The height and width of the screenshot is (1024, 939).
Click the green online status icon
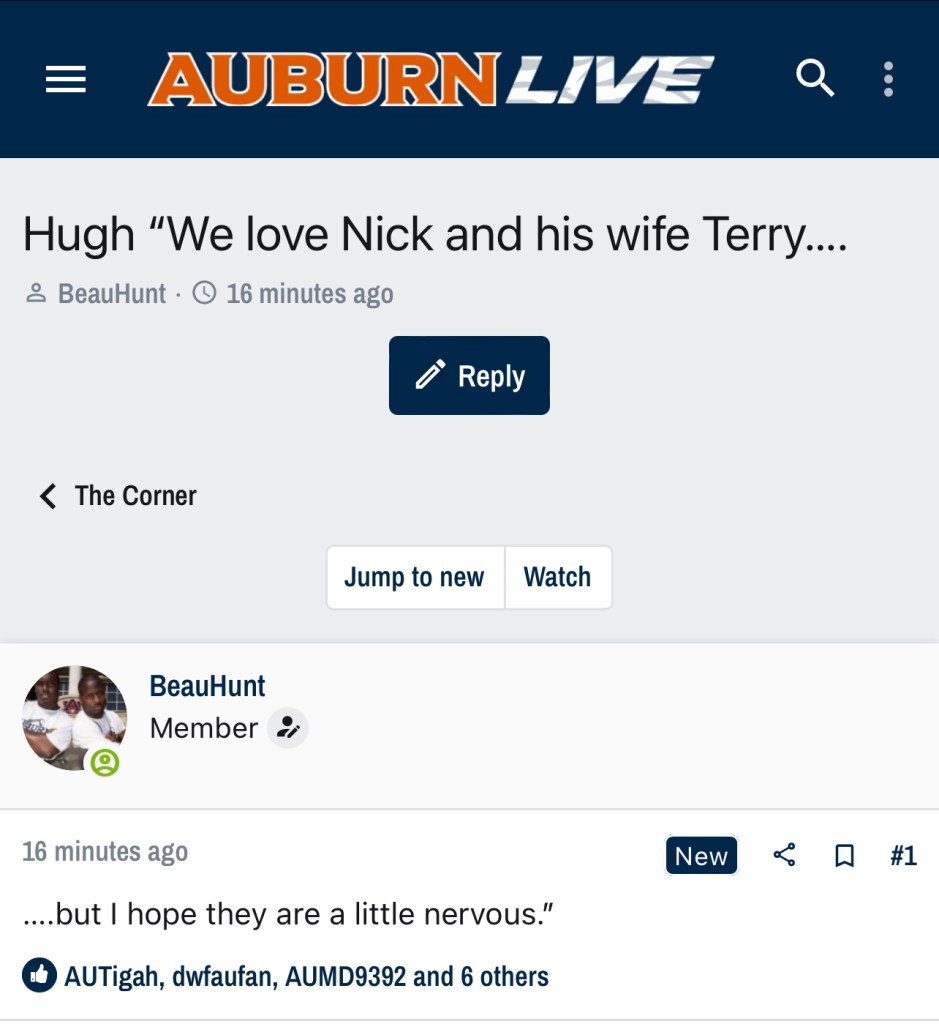point(105,763)
